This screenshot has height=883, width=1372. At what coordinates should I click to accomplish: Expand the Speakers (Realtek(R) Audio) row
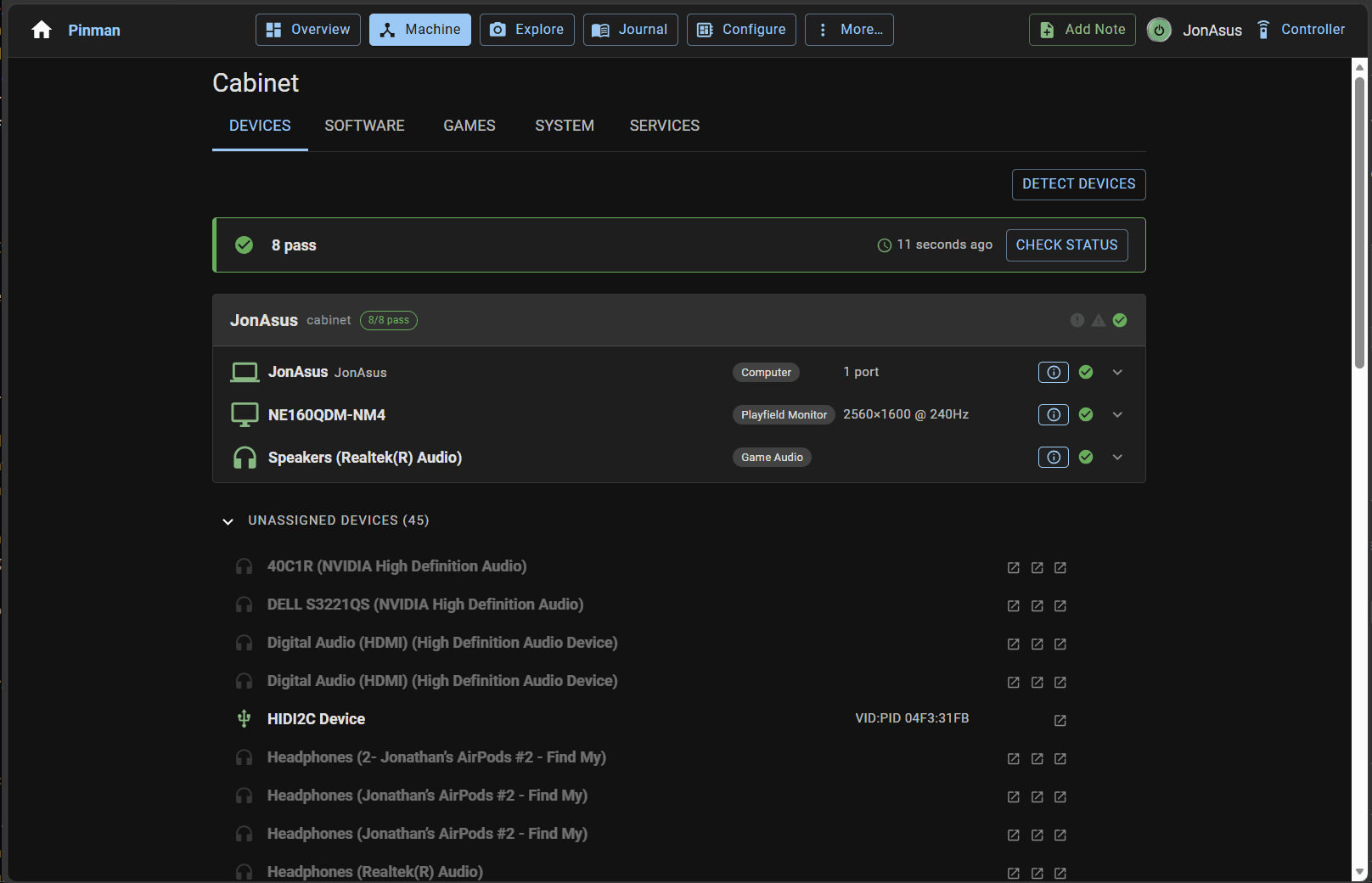coord(1117,457)
